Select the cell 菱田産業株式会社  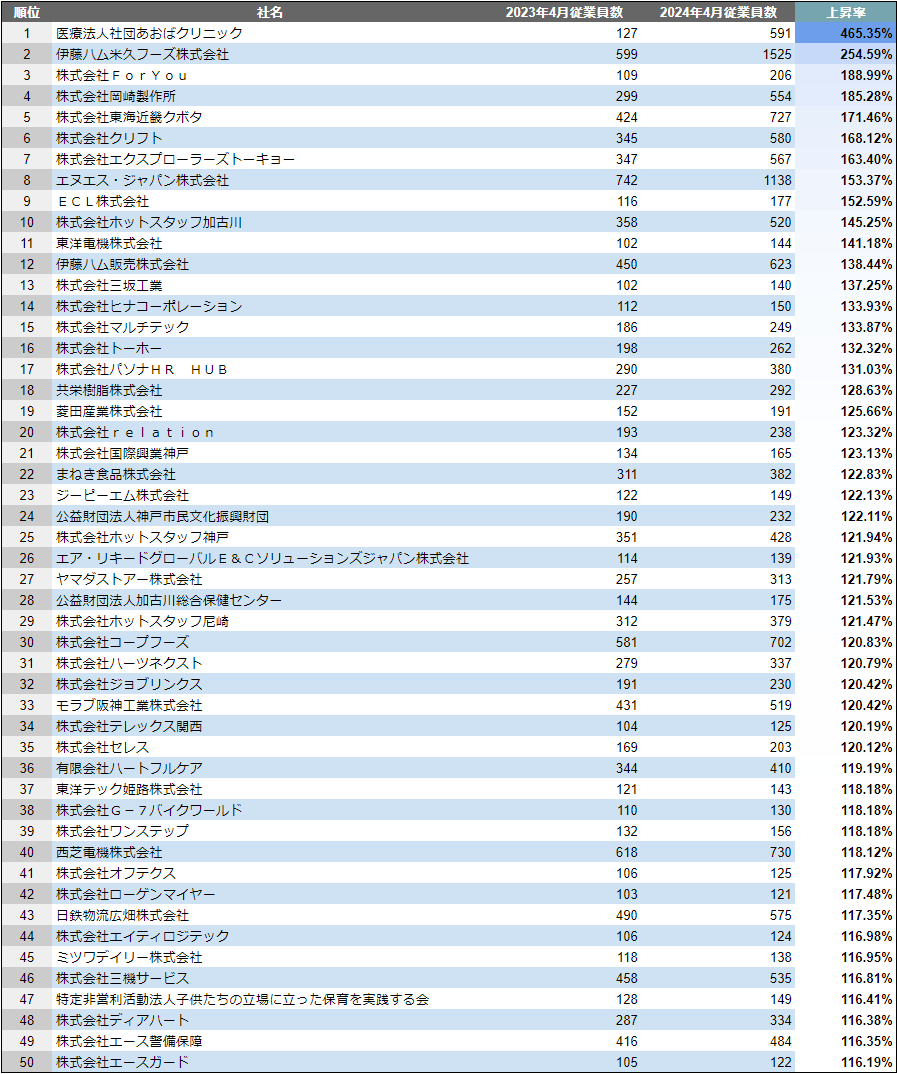click(x=109, y=411)
